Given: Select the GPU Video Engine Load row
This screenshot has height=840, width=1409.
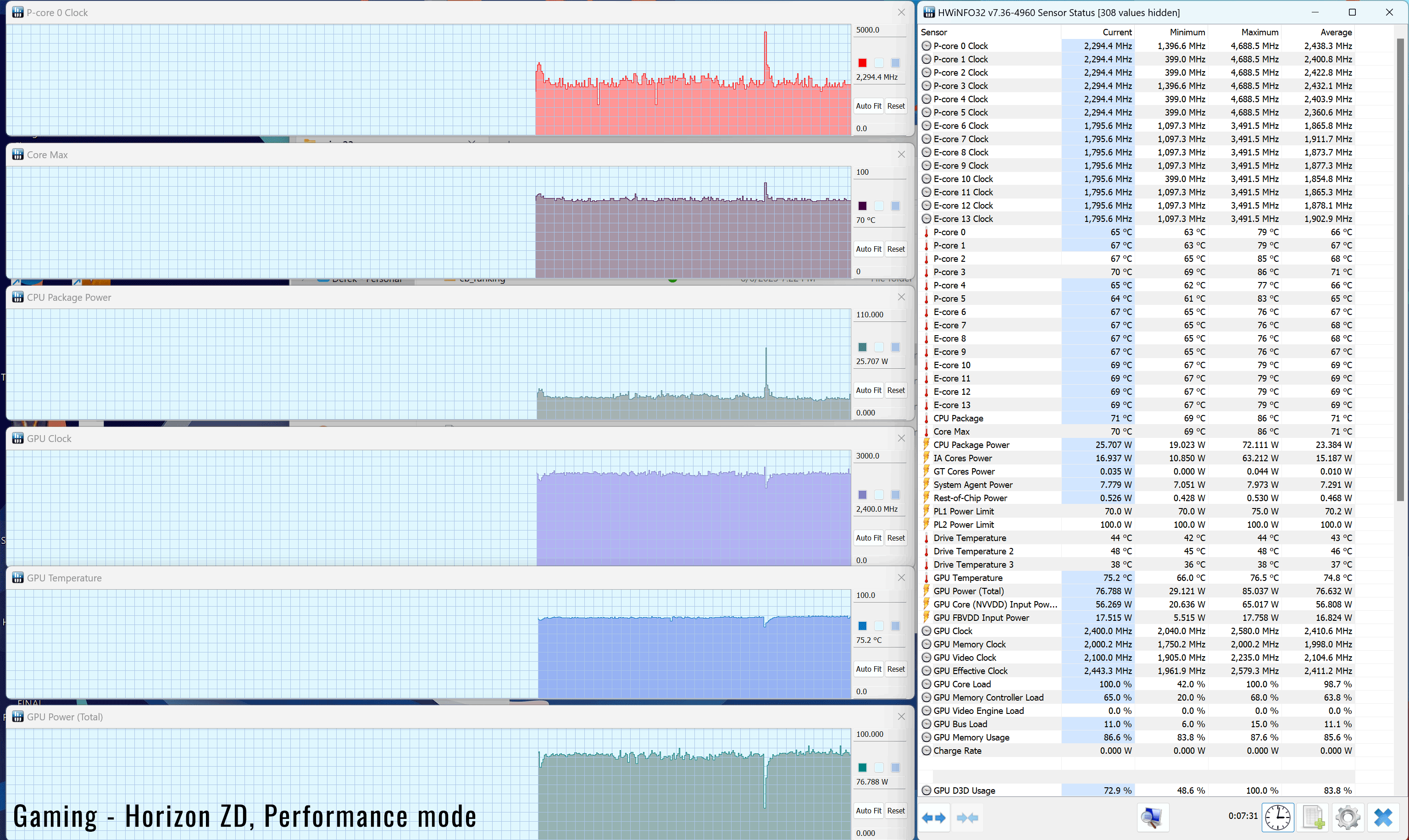Looking at the screenshot, I should coord(1137,711).
